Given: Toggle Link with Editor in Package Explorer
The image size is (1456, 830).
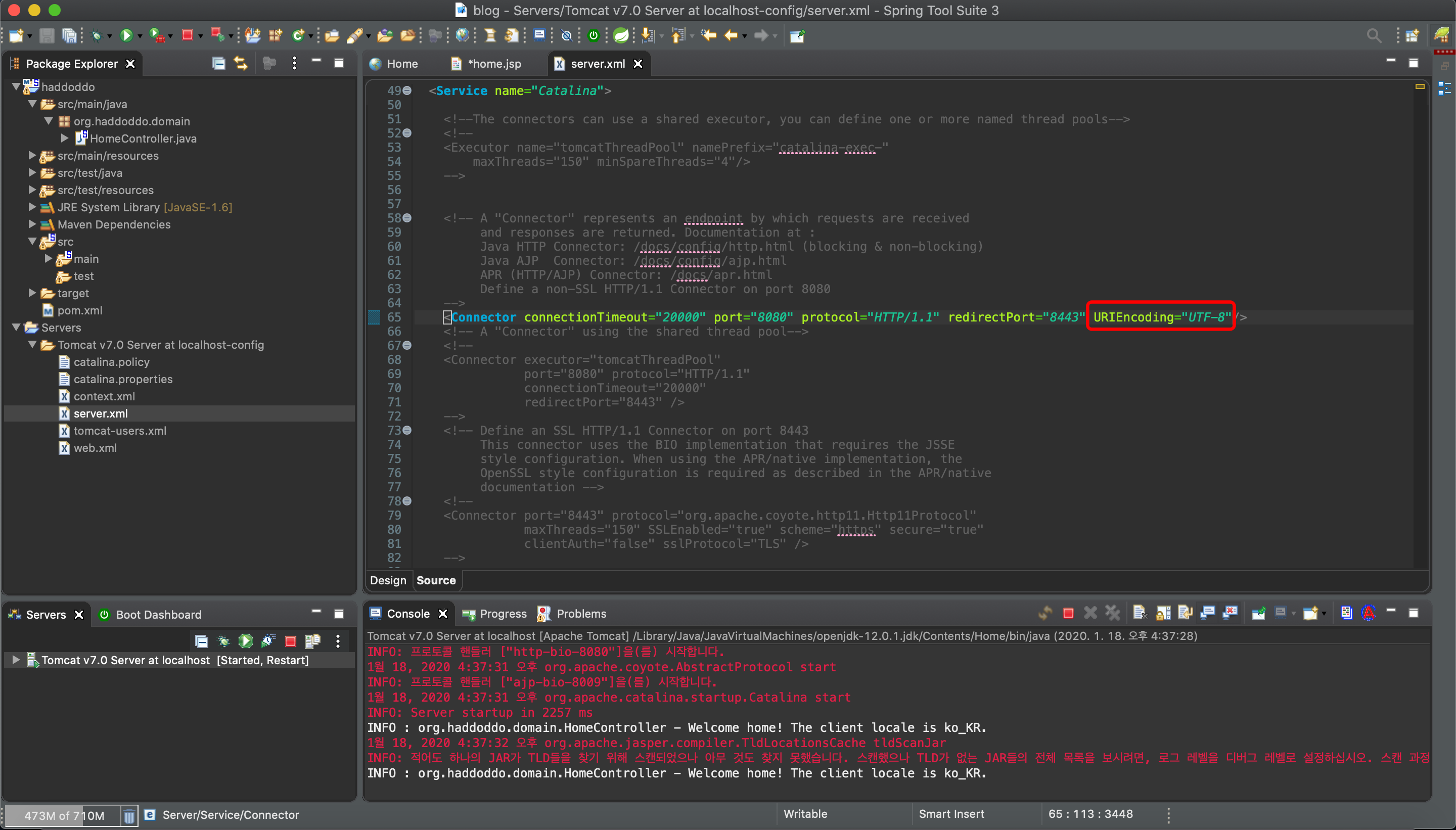Looking at the screenshot, I should 241,63.
